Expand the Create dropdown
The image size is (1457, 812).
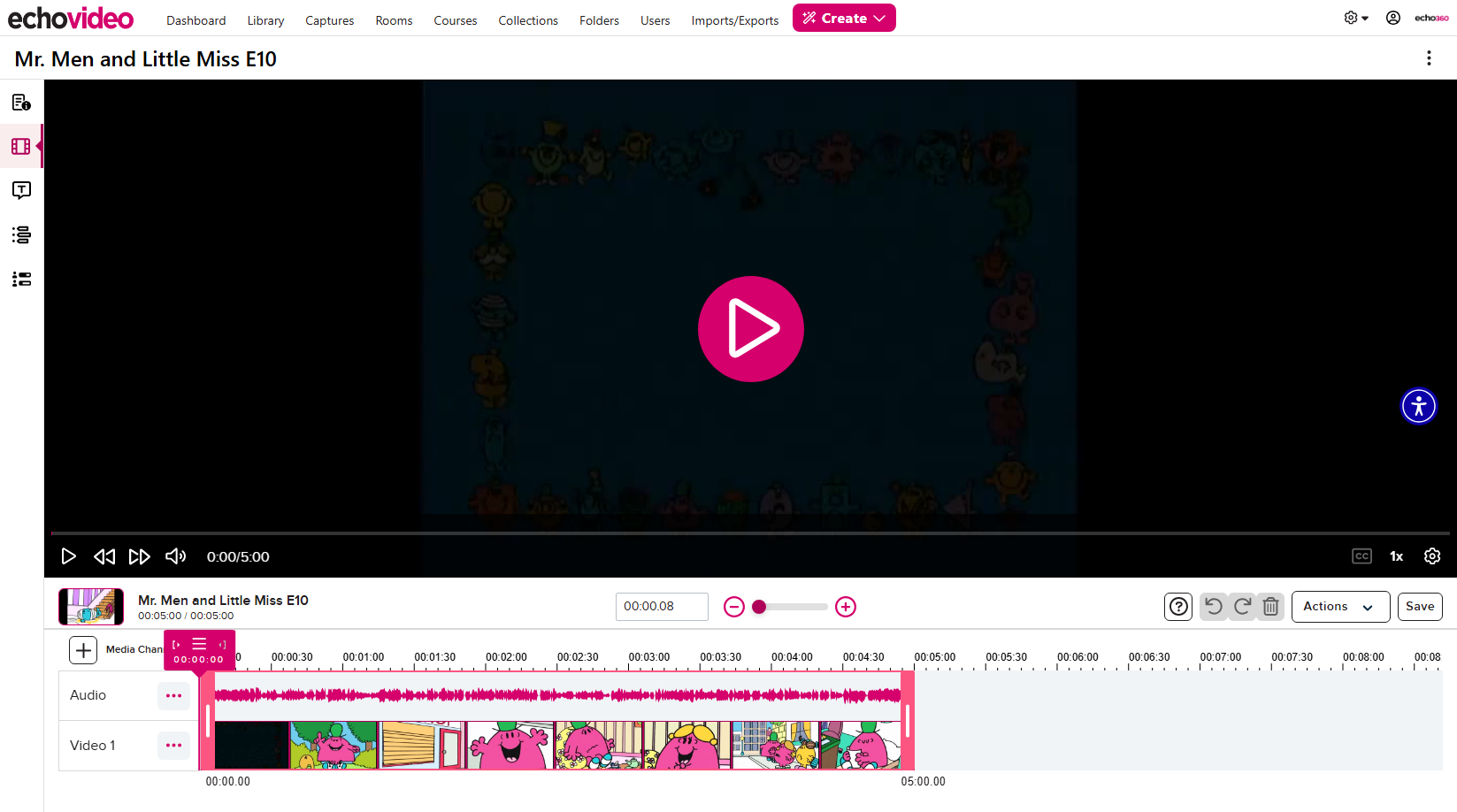click(844, 18)
